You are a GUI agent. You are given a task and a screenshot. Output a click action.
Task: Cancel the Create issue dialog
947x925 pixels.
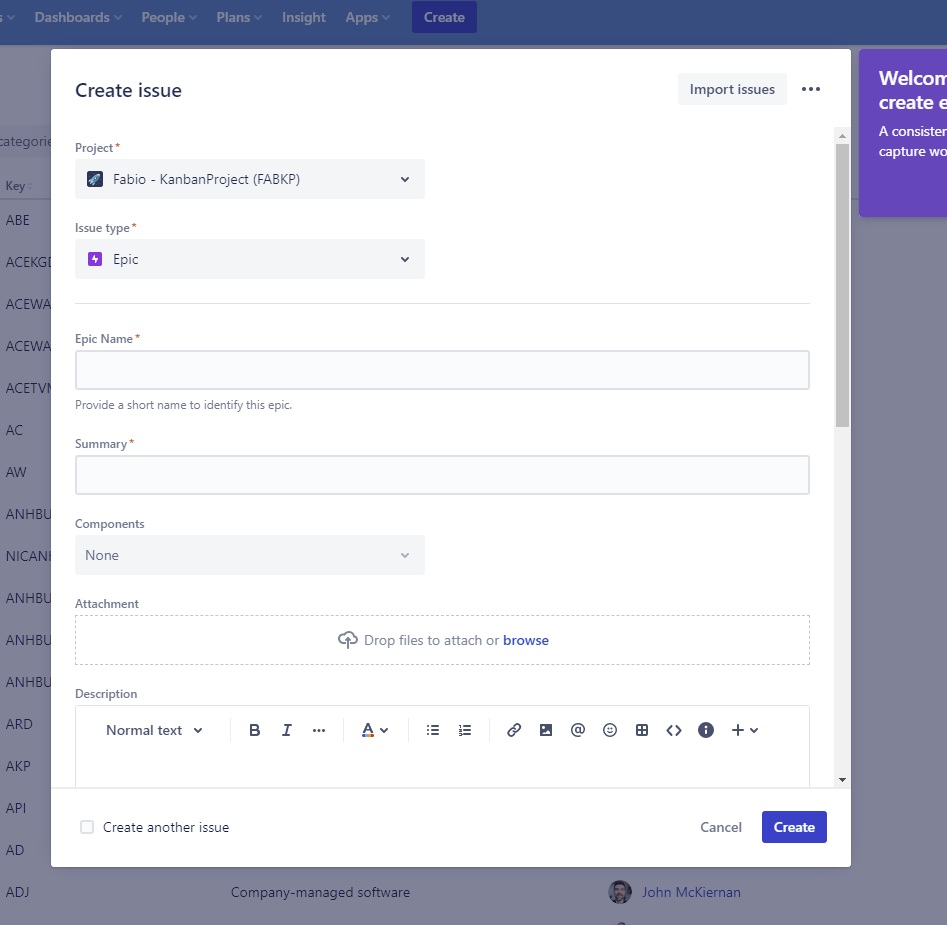[721, 827]
